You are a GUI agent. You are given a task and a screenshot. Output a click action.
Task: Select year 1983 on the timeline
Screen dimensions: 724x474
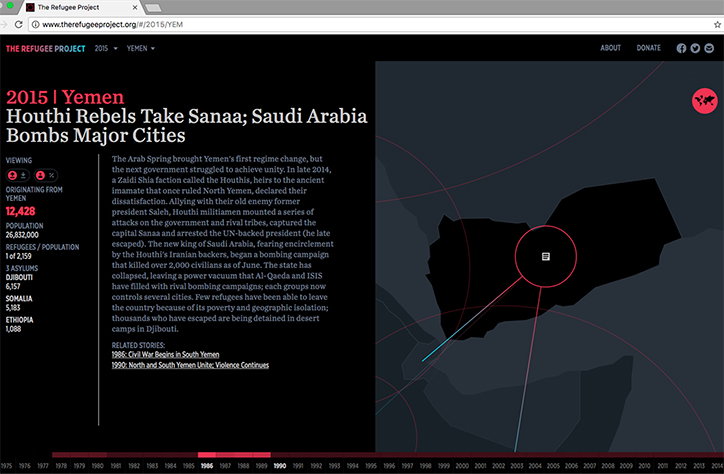click(x=152, y=466)
